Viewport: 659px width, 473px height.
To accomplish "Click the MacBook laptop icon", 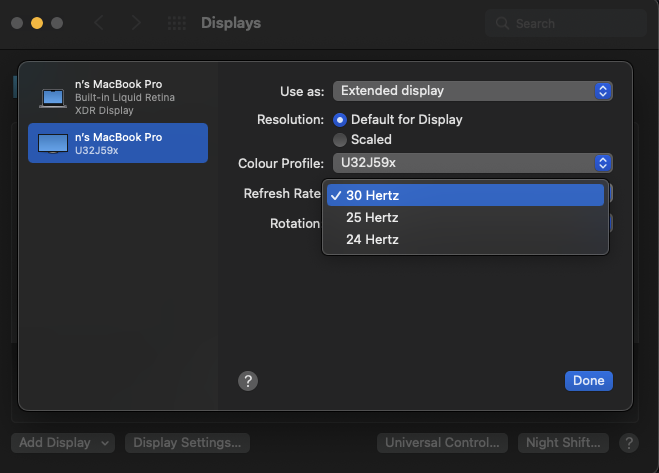I will coord(53,98).
